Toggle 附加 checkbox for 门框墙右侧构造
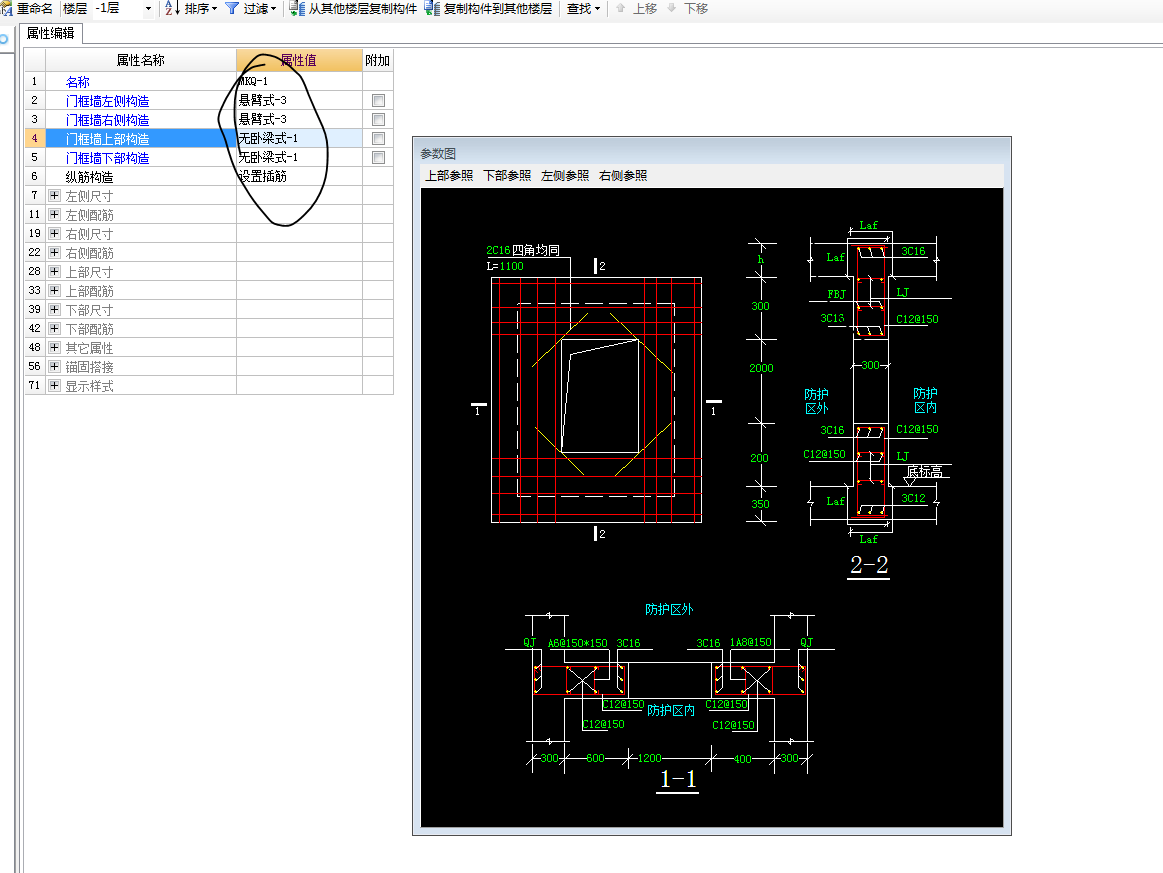This screenshot has height=873, width=1163. pyautogui.click(x=378, y=119)
